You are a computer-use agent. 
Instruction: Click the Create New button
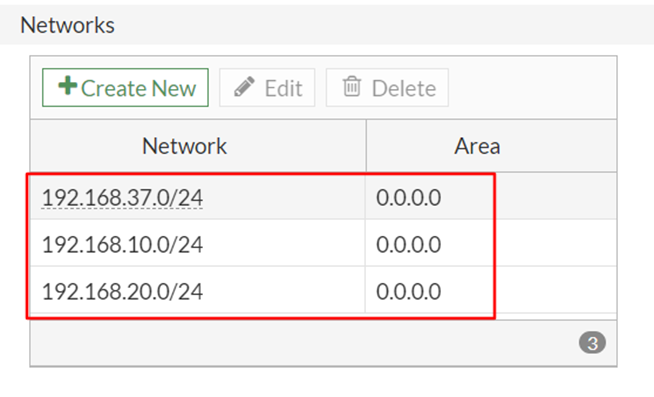pos(125,88)
